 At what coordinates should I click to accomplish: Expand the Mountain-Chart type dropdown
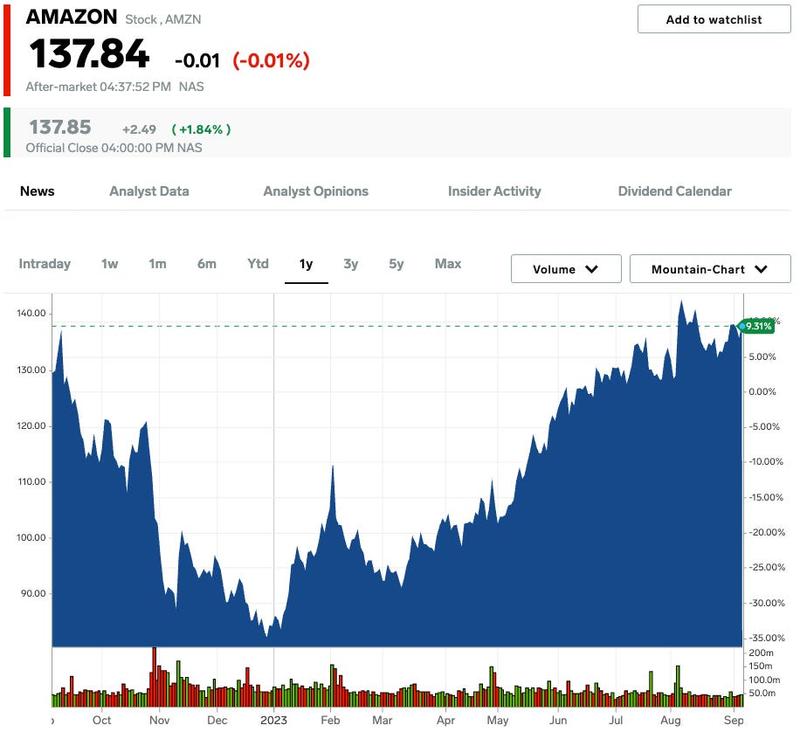coord(710,269)
